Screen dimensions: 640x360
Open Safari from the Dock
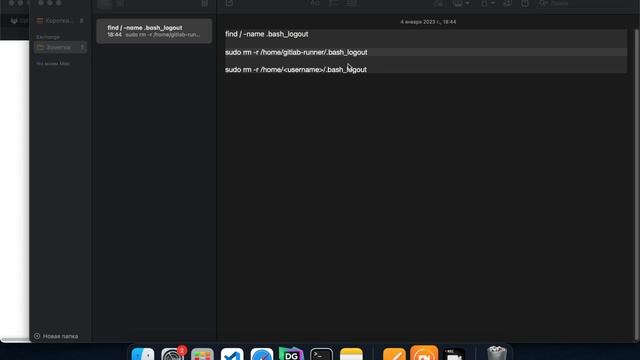point(262,354)
